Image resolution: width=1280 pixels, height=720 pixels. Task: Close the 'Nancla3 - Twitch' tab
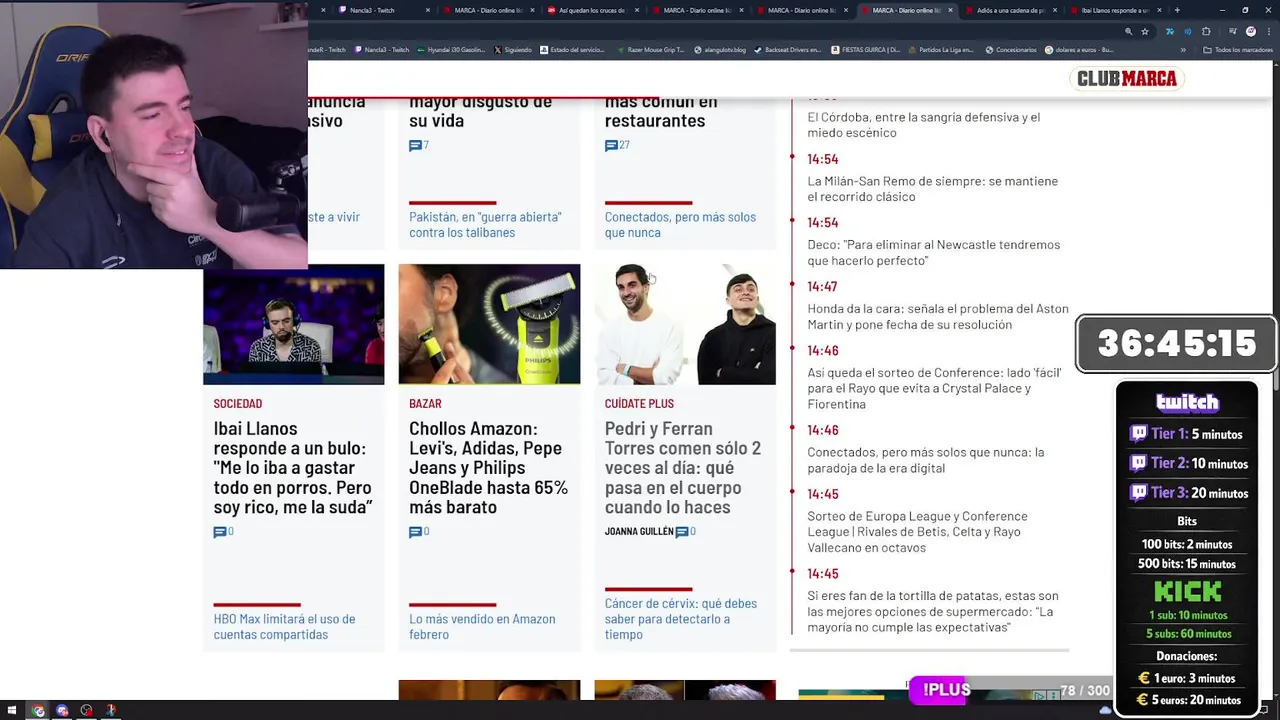(x=428, y=10)
